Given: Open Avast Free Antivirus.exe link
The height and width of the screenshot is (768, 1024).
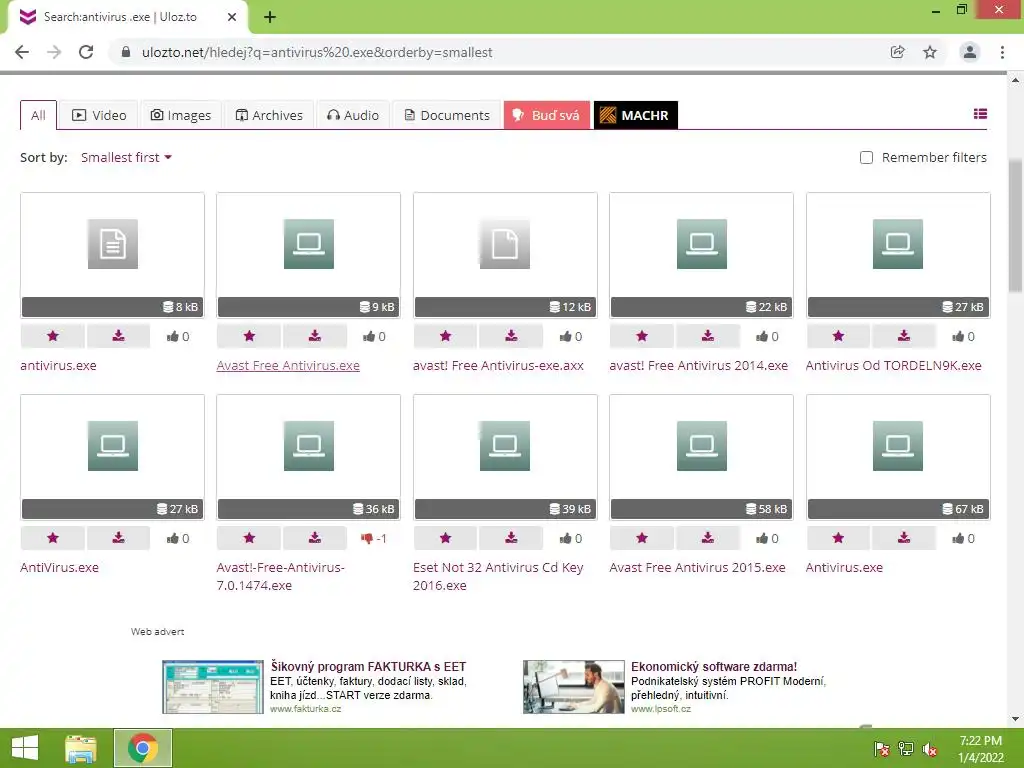Looking at the screenshot, I should [288, 365].
